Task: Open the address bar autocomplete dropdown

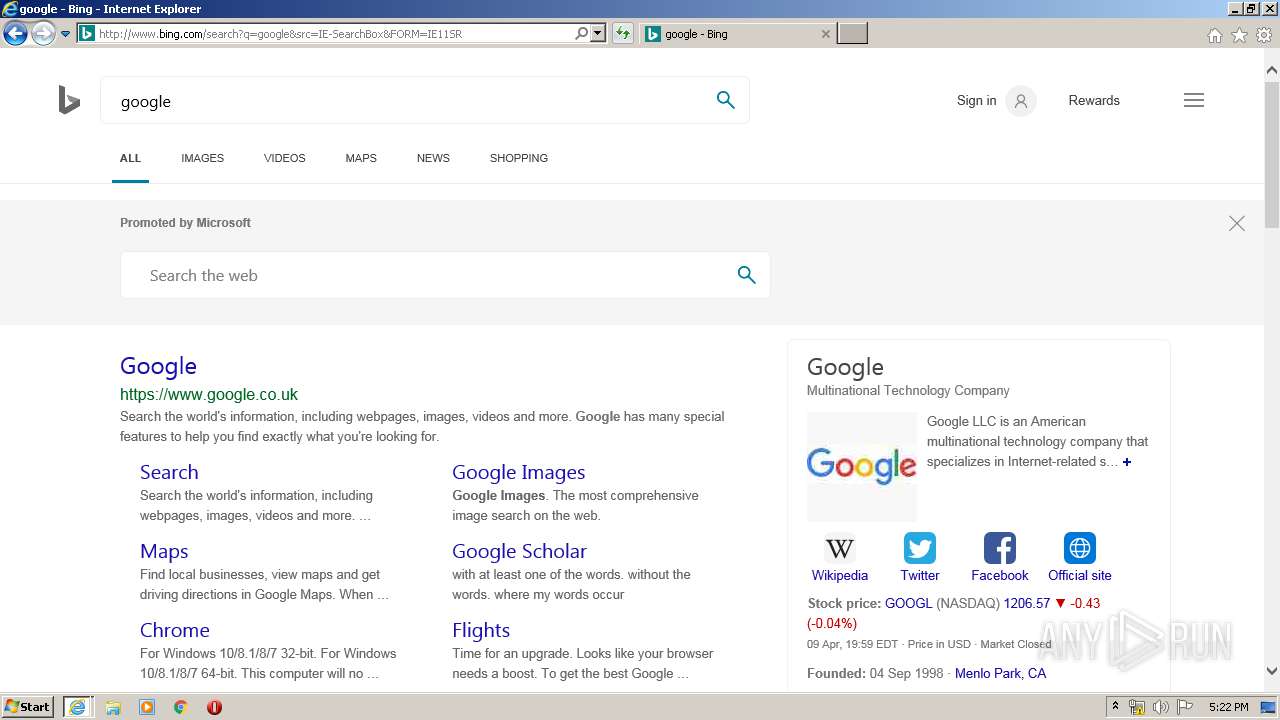Action: 598,34
